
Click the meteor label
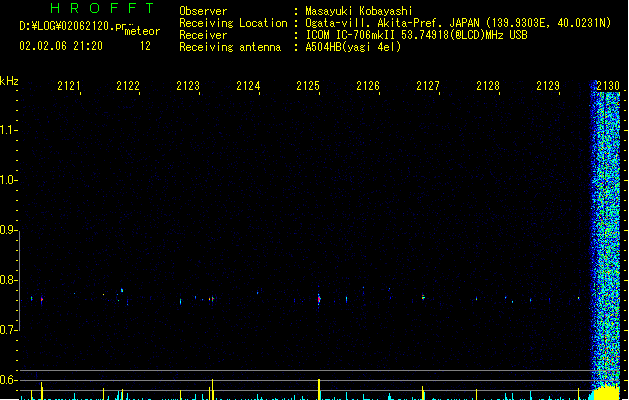pos(142,31)
